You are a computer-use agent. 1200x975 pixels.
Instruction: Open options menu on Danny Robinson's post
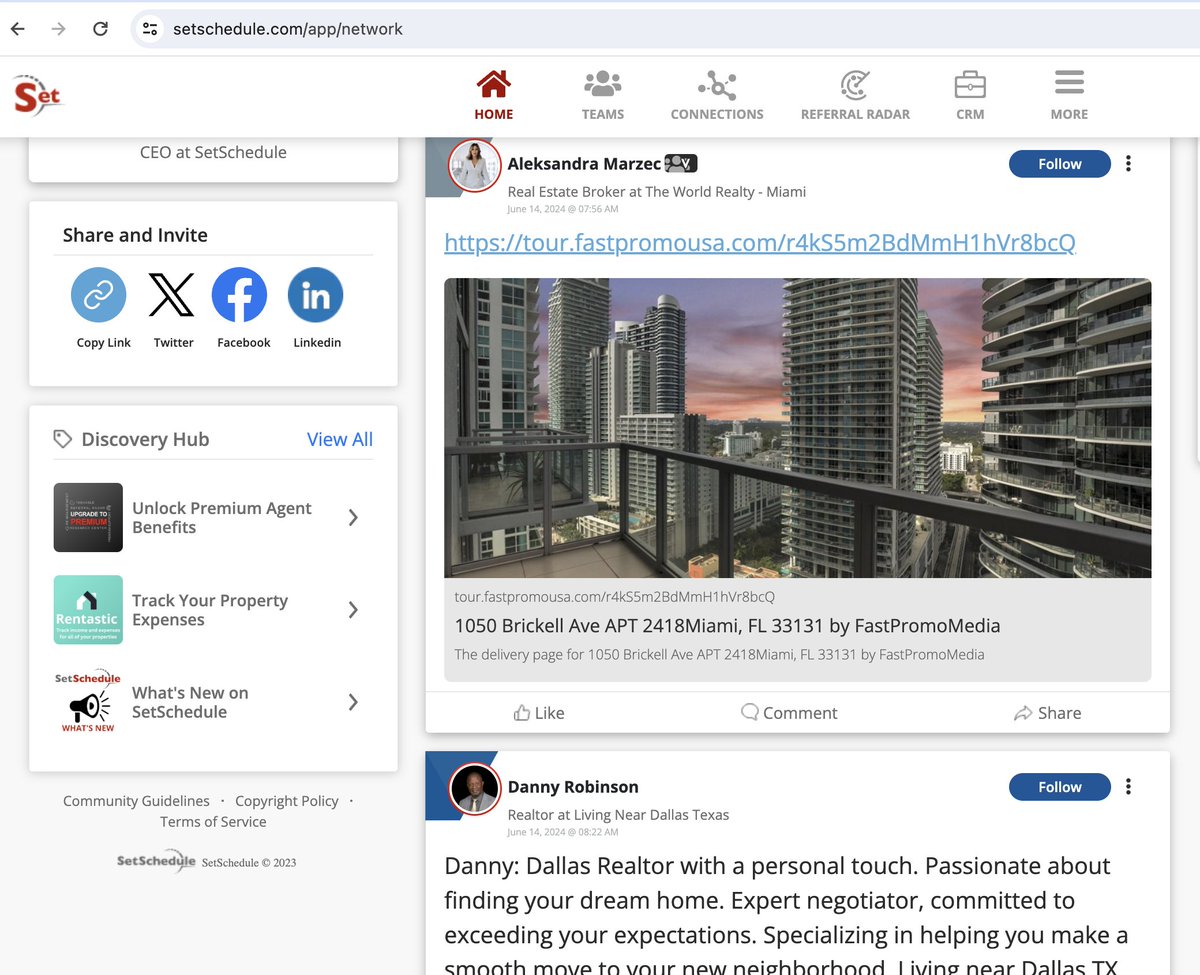1128,787
